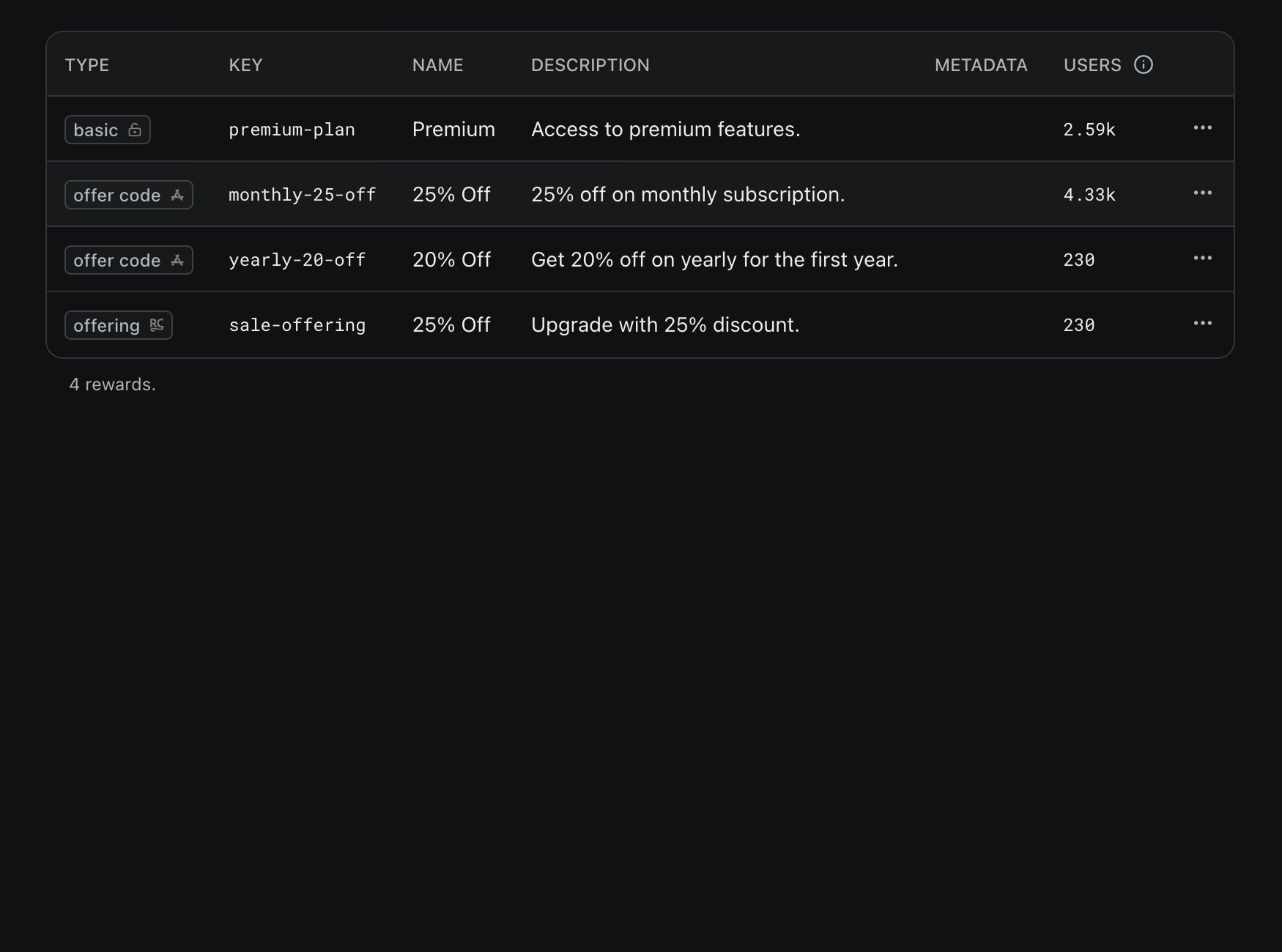Click the TYPE column header

88,64
